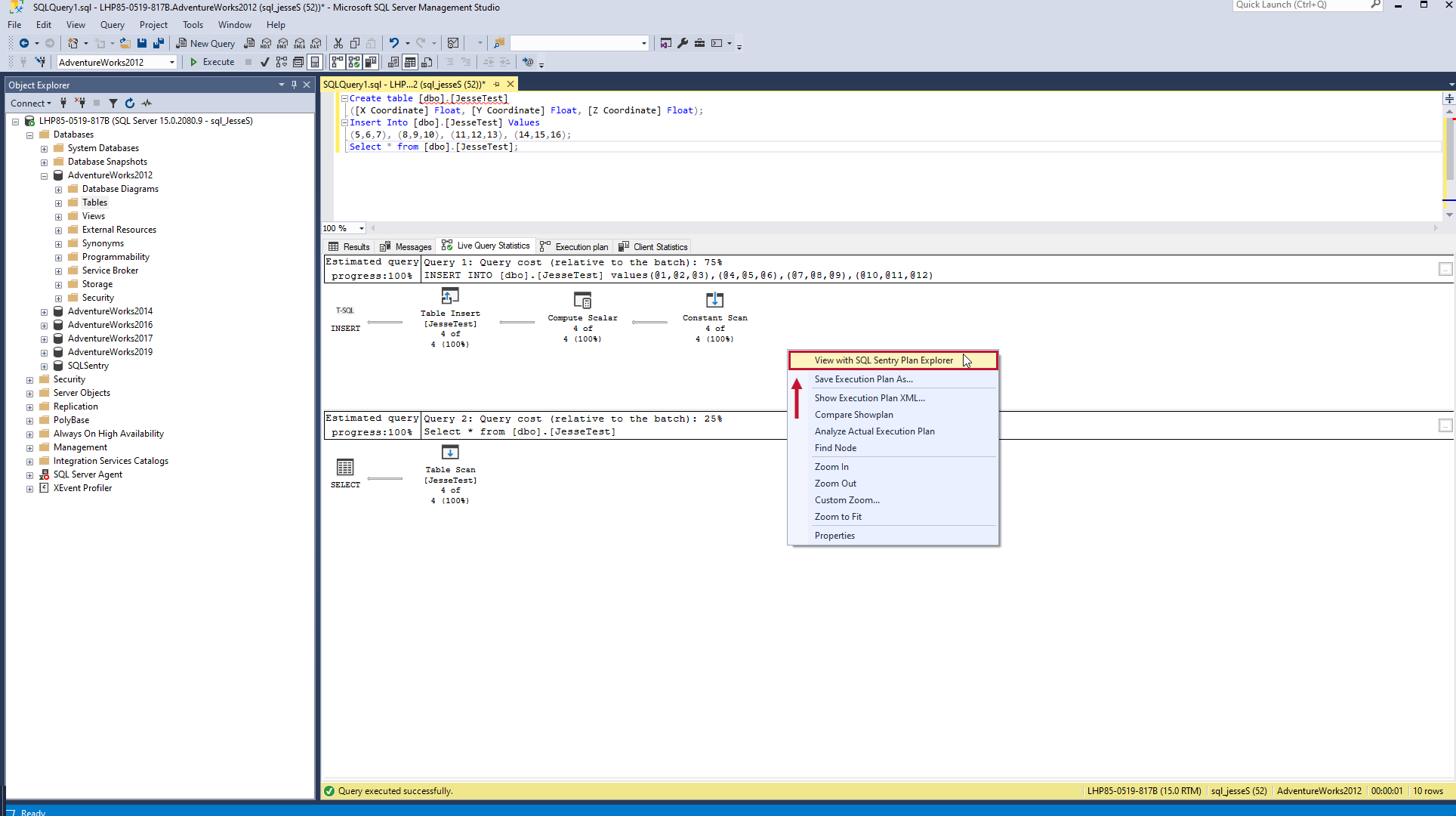This screenshot has width=1456, height=816.
Task: Open the Object Explorer filter icon
Action: coord(113,103)
